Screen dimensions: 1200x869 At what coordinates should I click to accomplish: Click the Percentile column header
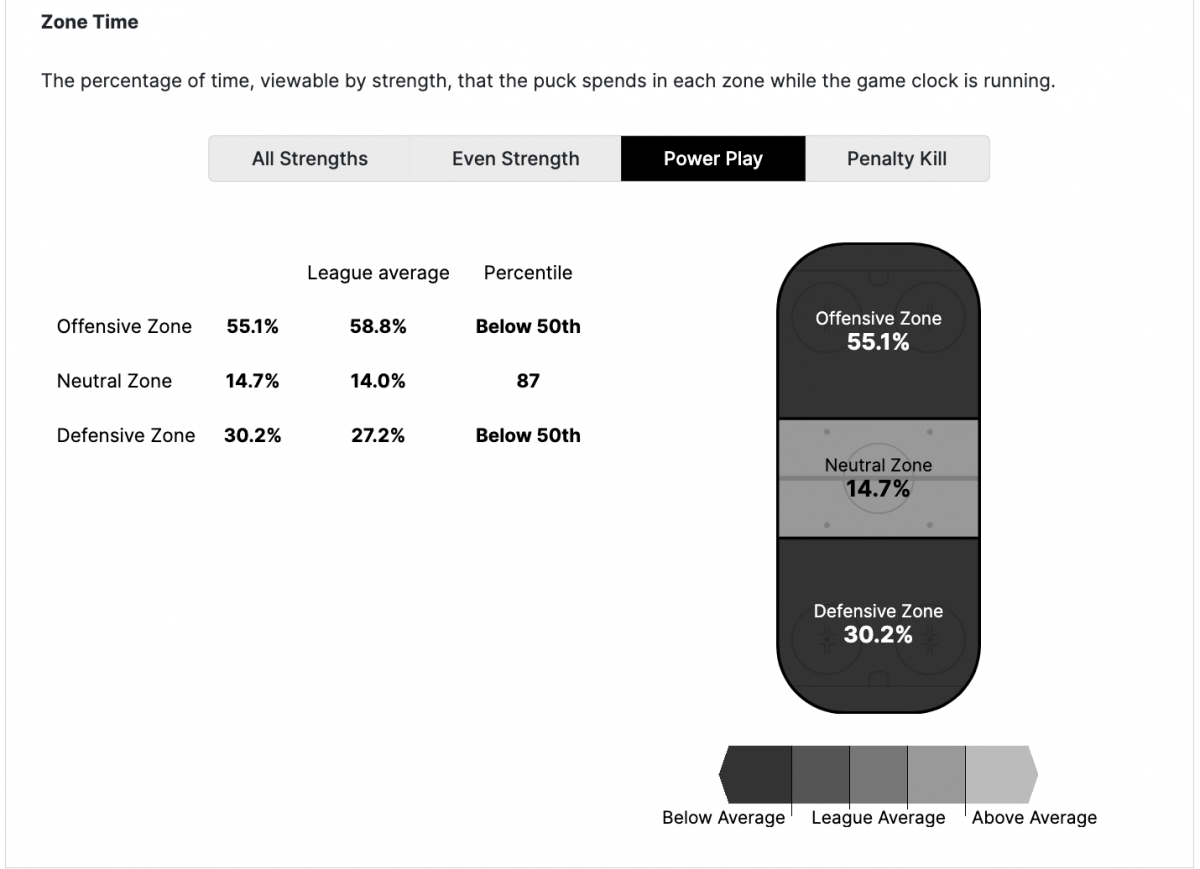pyautogui.click(x=528, y=273)
